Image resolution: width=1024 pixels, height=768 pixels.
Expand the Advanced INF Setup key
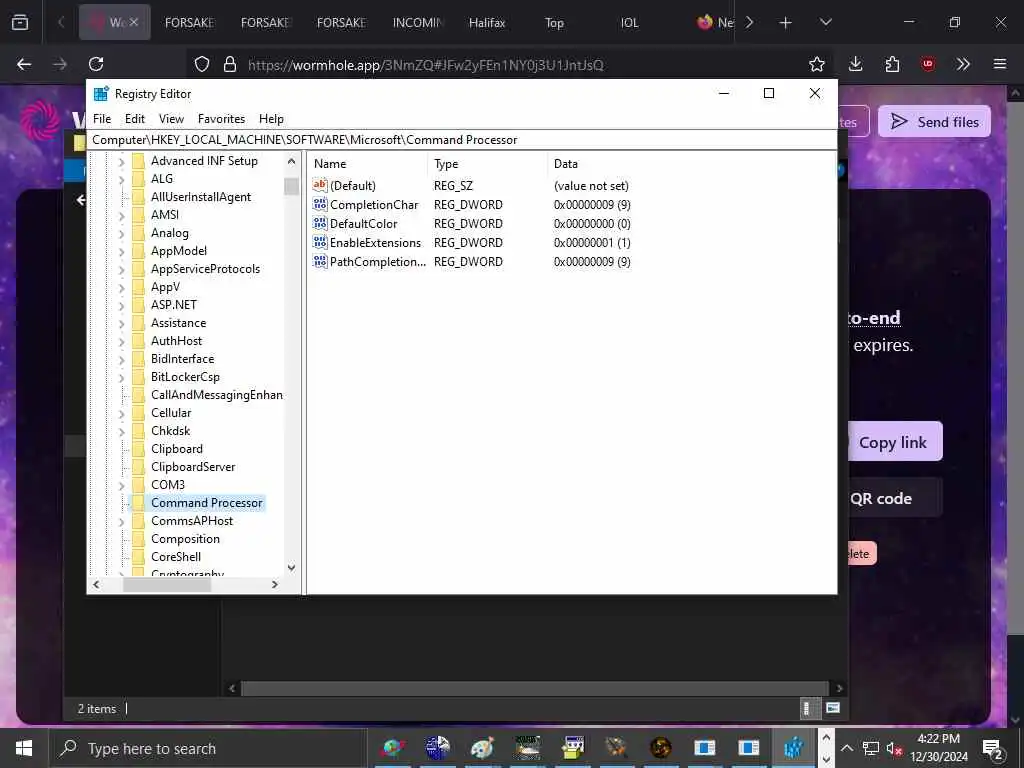click(121, 161)
